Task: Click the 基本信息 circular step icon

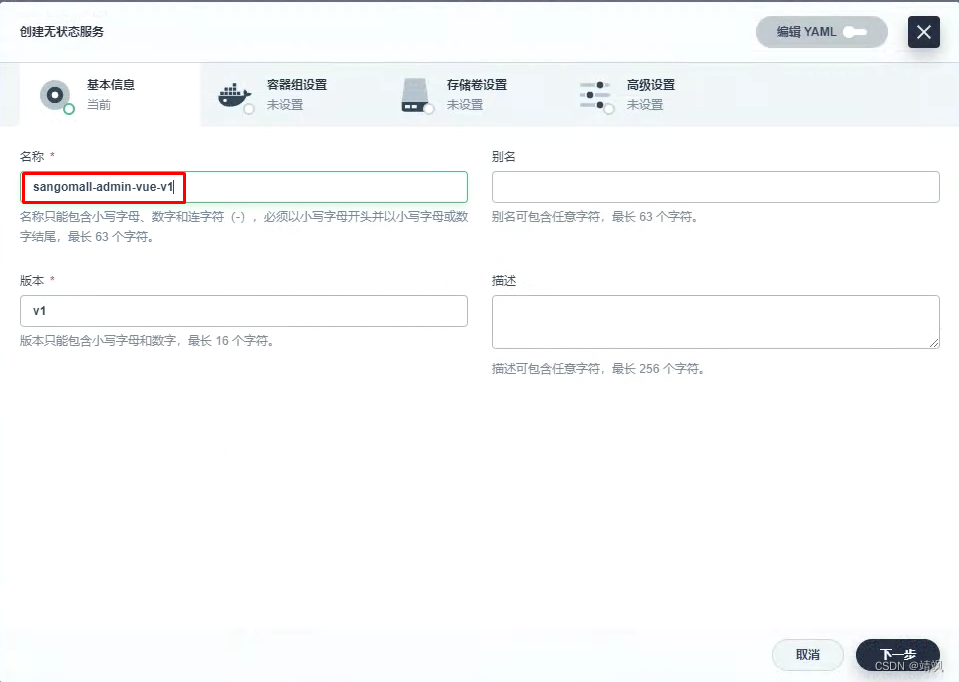Action: (x=57, y=95)
